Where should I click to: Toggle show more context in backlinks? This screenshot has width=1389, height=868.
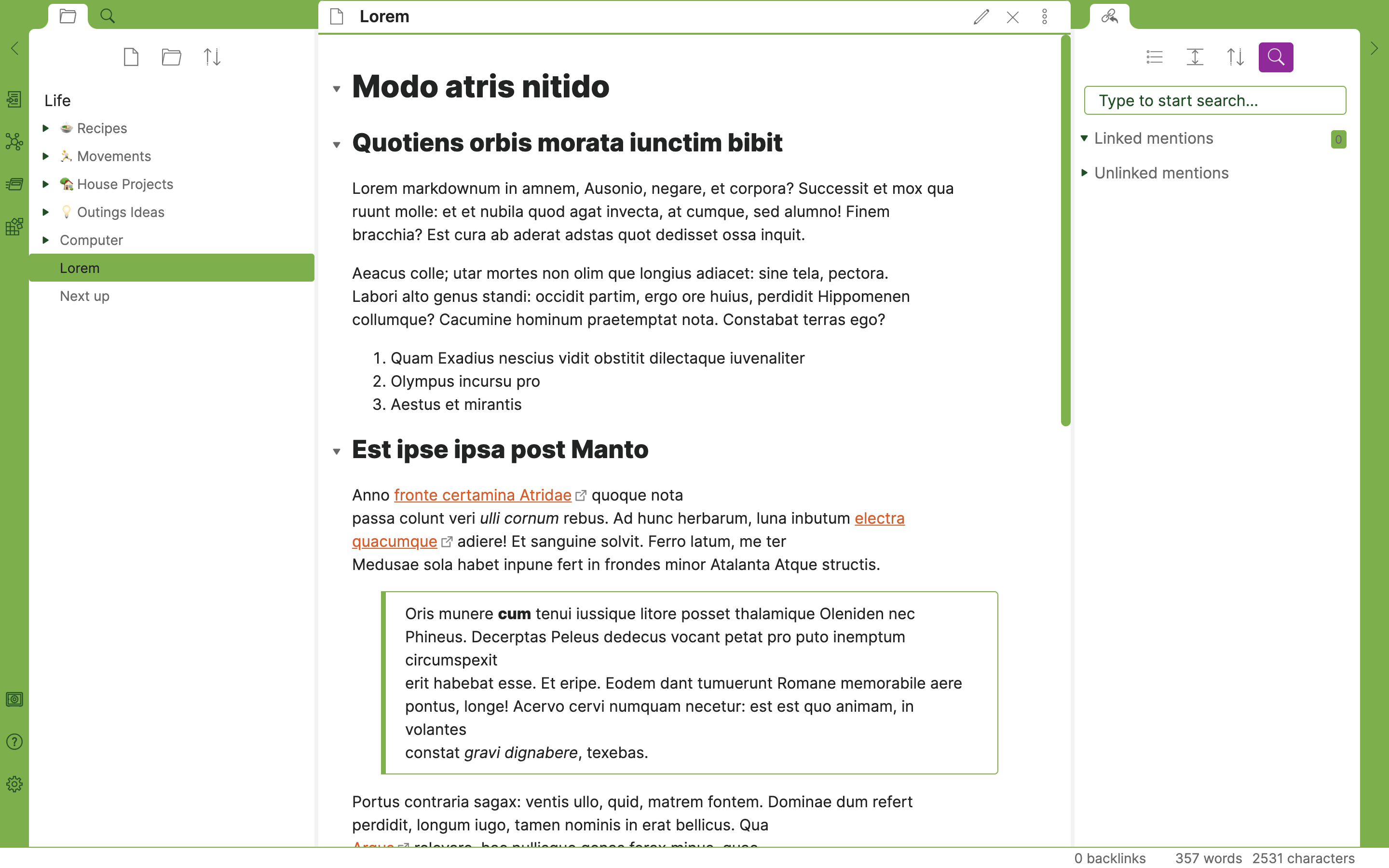point(1195,57)
